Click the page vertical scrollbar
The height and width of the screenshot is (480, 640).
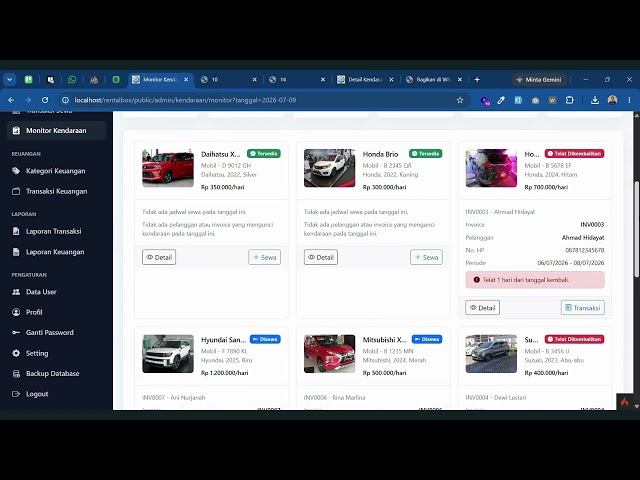pyautogui.click(x=636, y=230)
